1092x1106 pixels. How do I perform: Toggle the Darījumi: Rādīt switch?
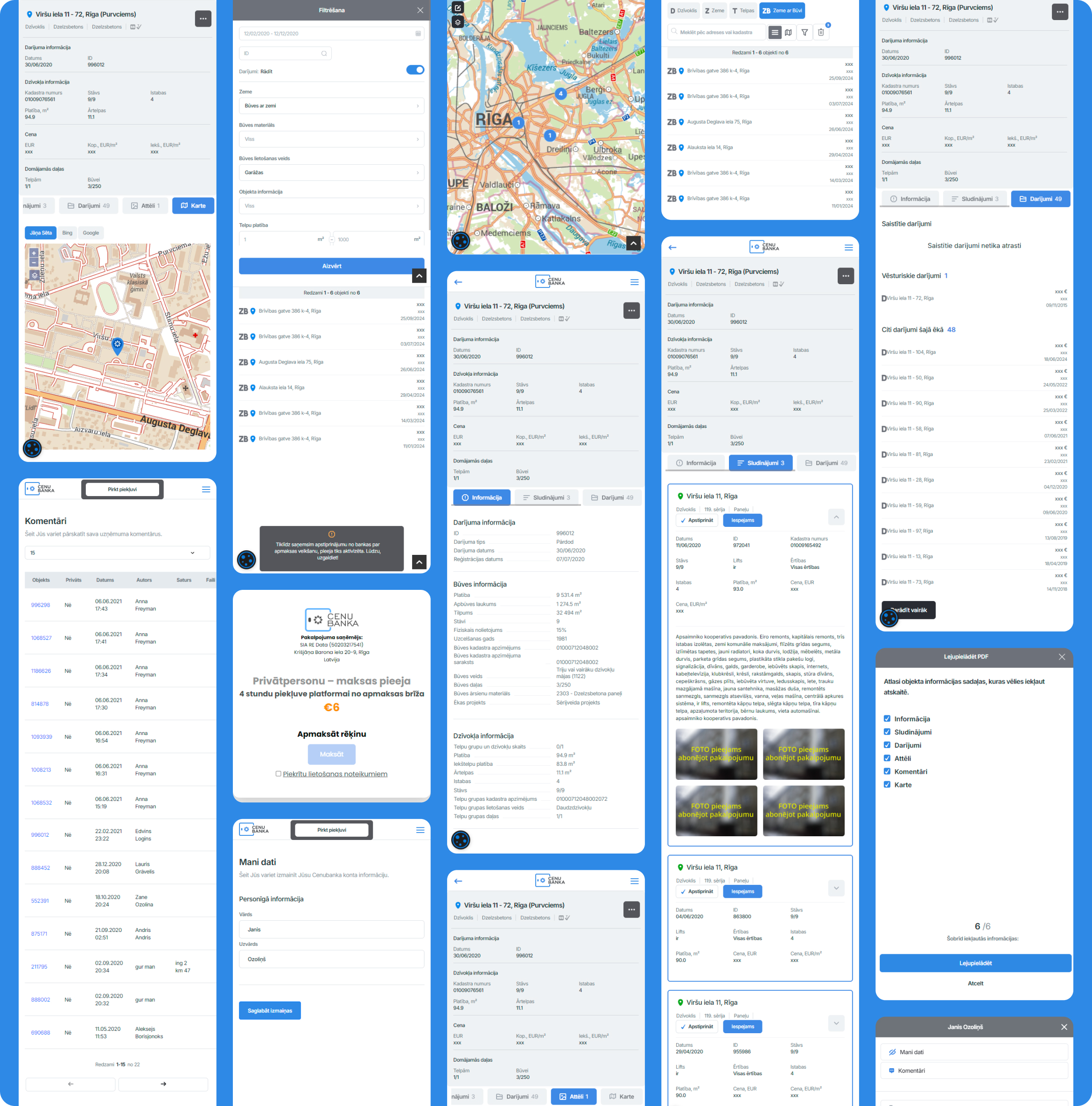tap(415, 70)
